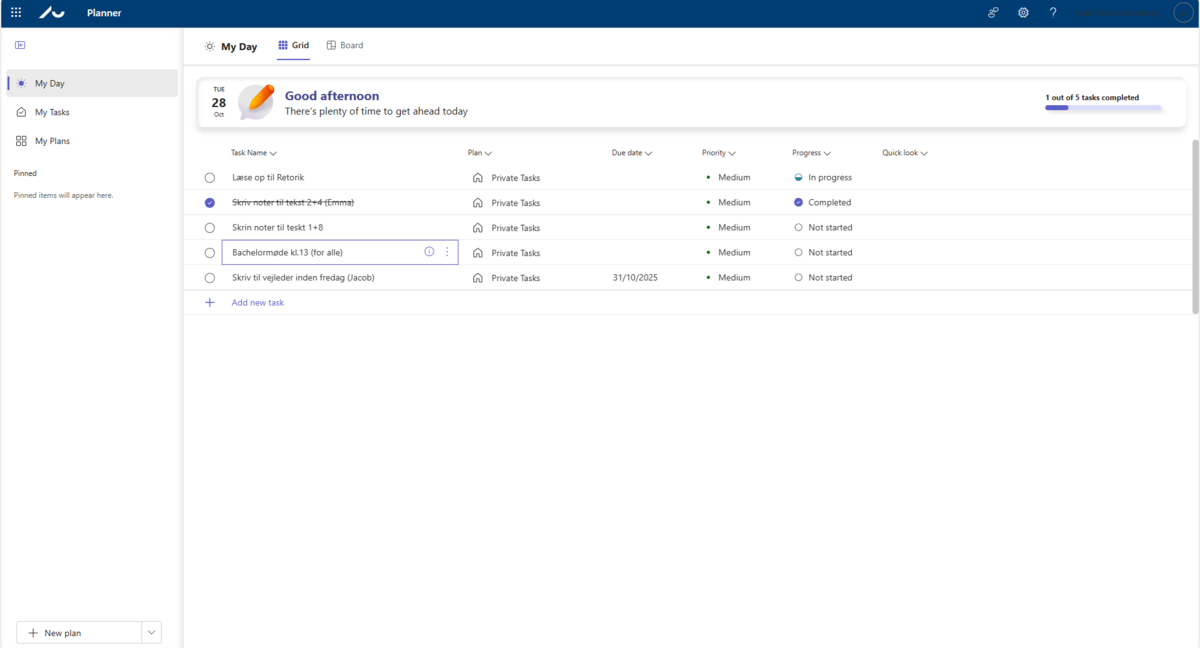Open more options for Bachelormøde task
The height and width of the screenshot is (648, 1200).
click(447, 252)
